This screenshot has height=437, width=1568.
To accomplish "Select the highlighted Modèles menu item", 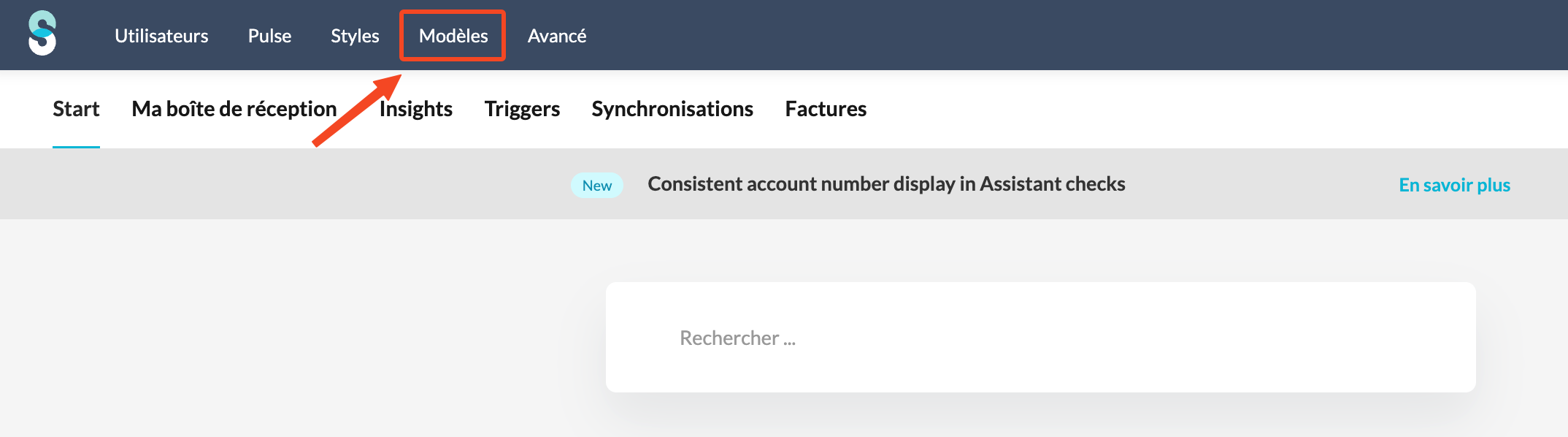I will (453, 36).
